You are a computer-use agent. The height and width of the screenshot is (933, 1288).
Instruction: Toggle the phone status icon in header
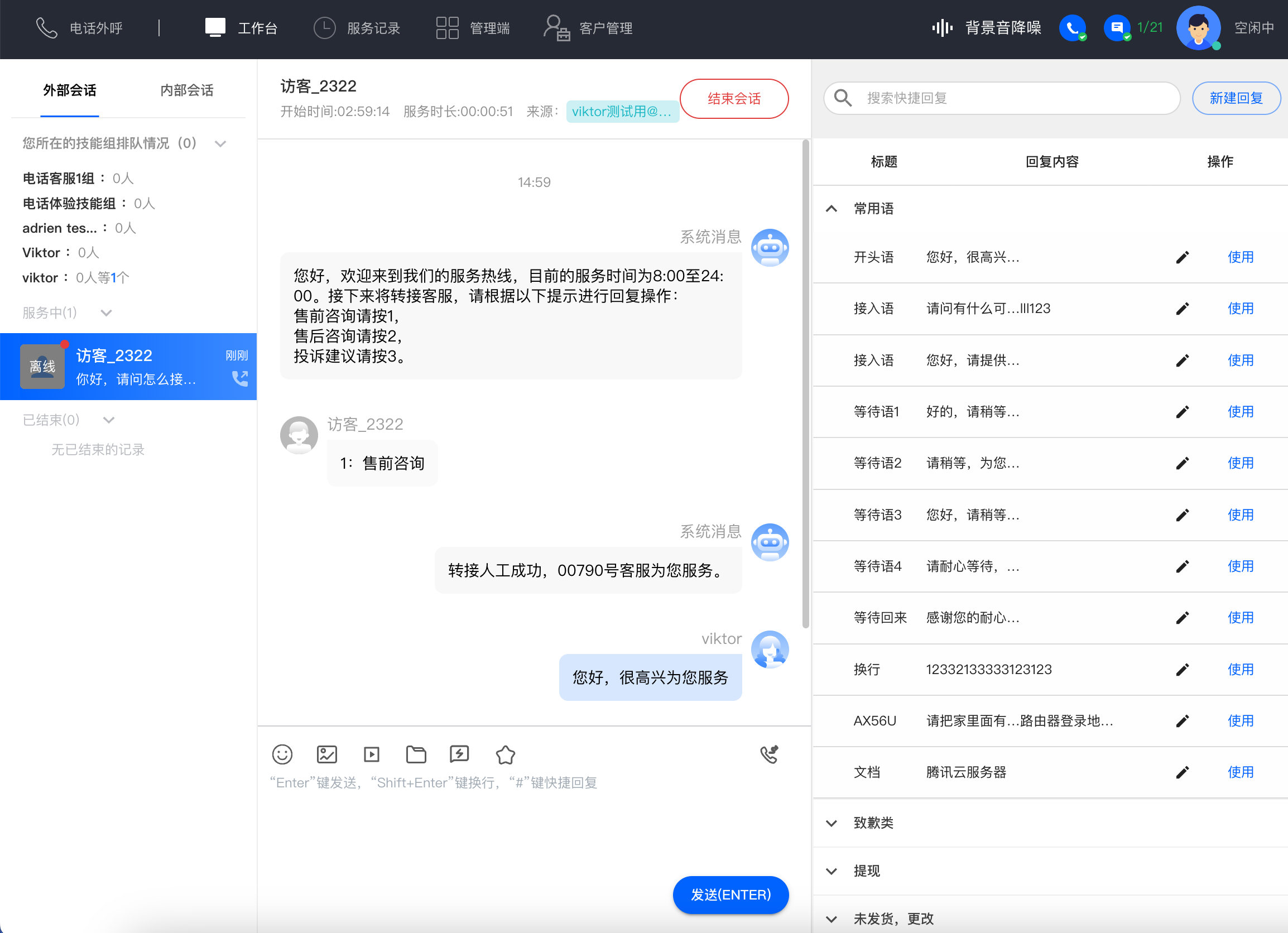click(1072, 28)
